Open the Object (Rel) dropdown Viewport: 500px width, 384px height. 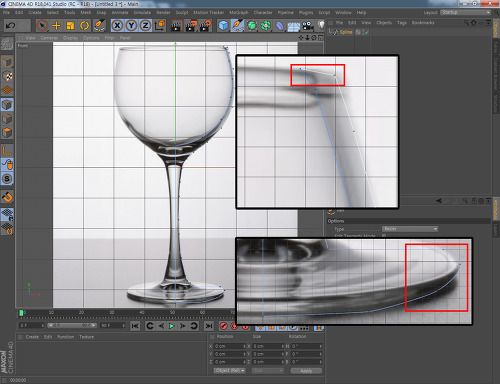(x=229, y=371)
